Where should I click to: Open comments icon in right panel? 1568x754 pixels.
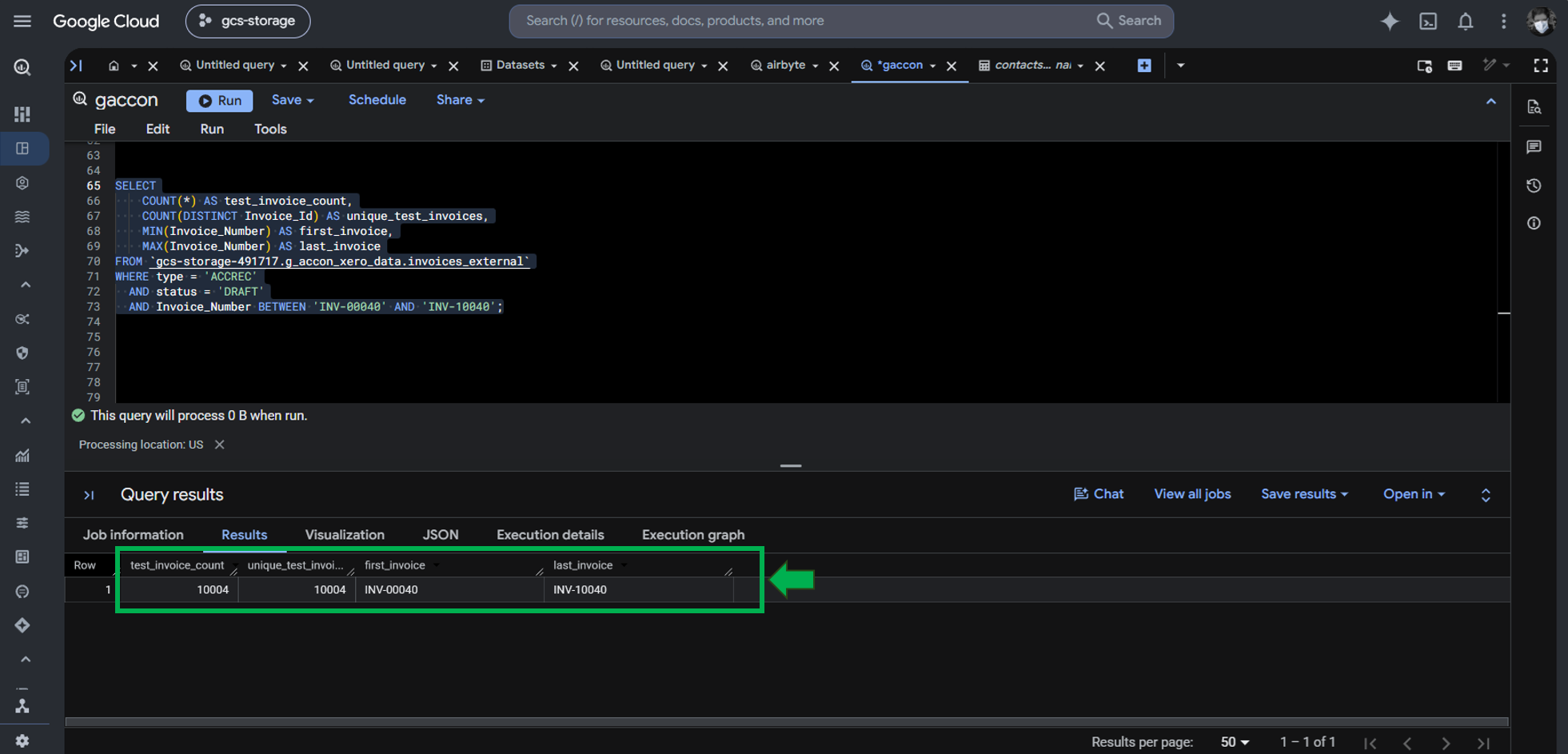click(x=1534, y=147)
